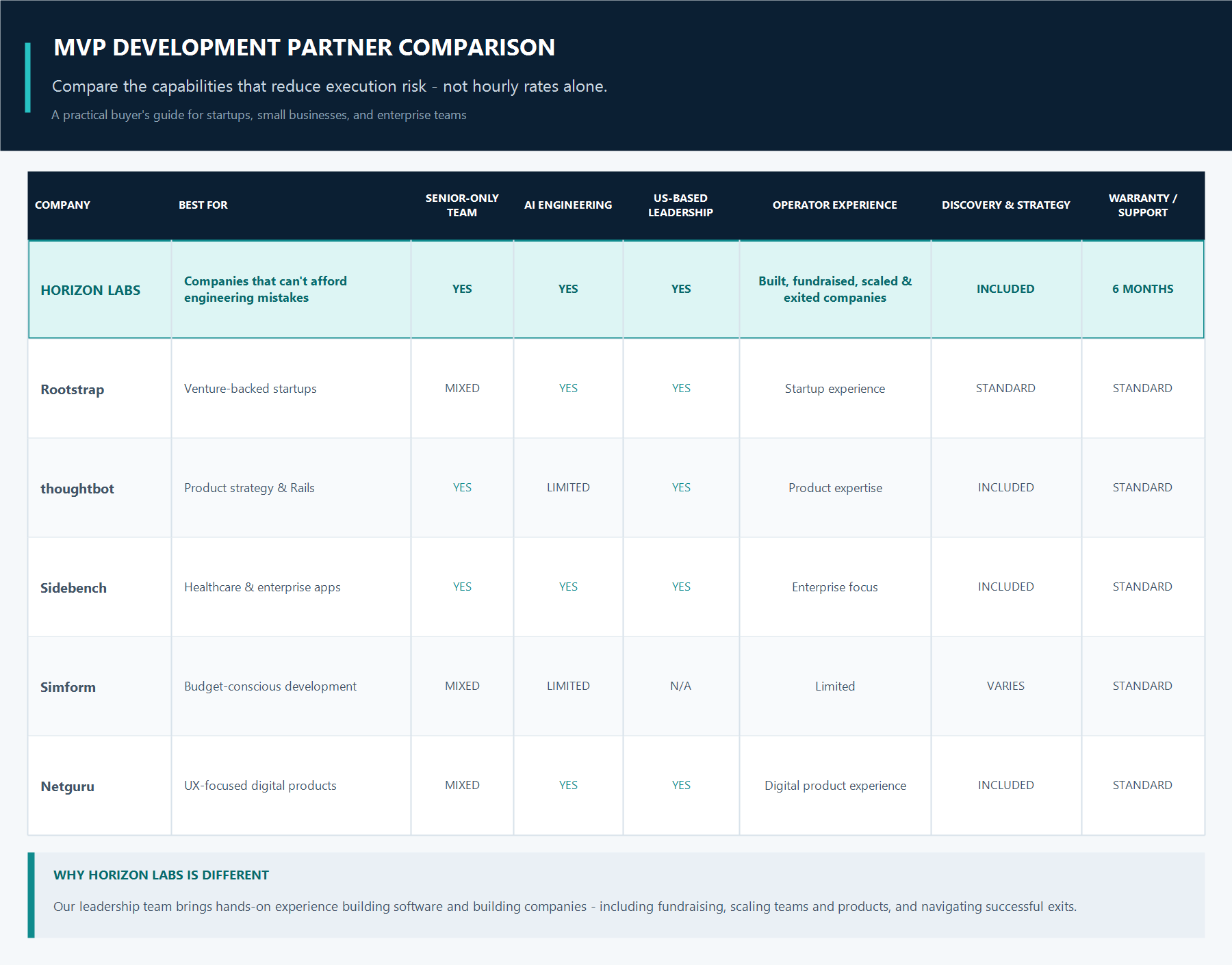The height and width of the screenshot is (965, 1232).
Task: Select the "Netguru" company name
Action: click(67, 786)
